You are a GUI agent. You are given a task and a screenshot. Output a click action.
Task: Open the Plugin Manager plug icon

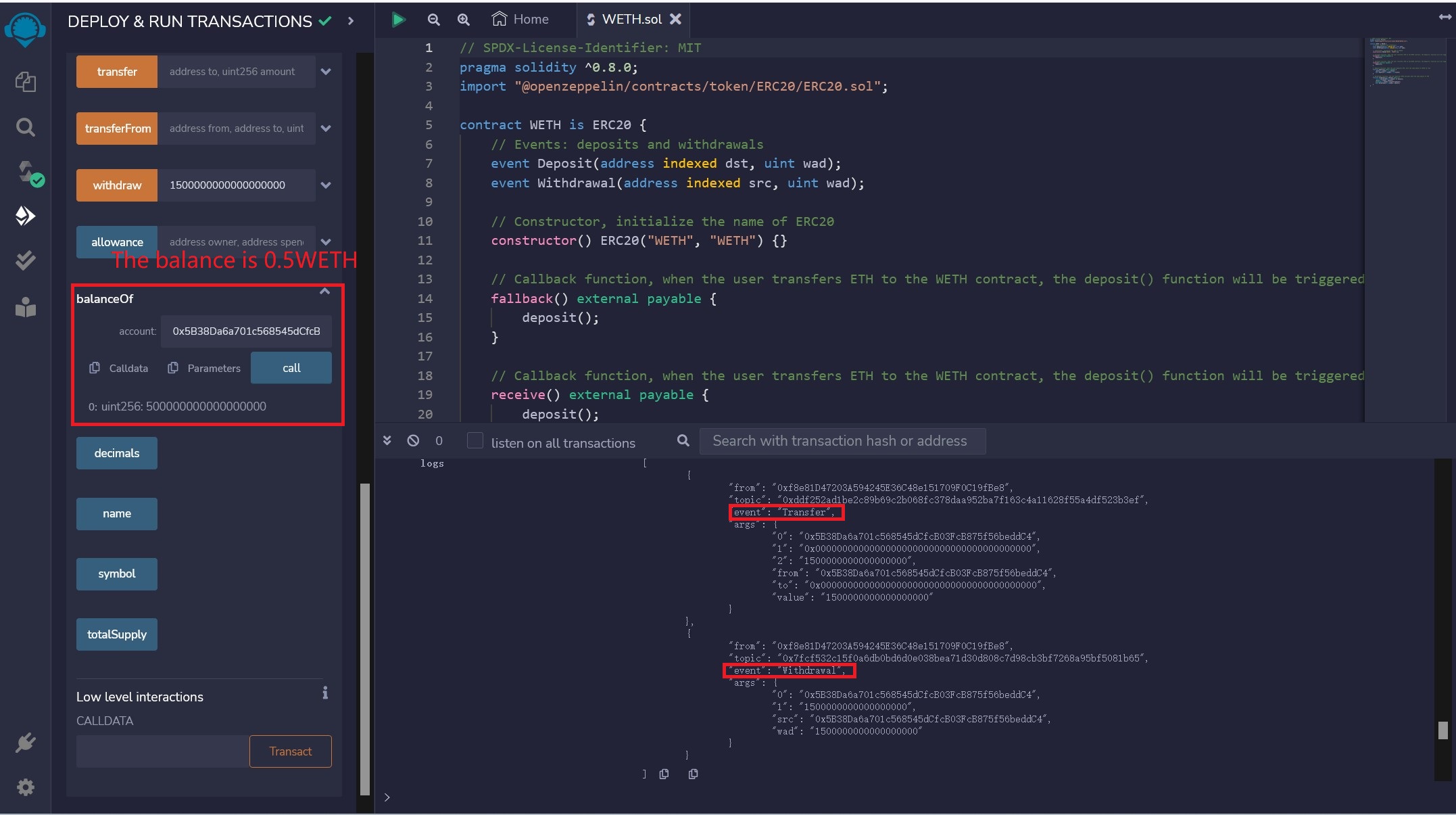(25, 743)
